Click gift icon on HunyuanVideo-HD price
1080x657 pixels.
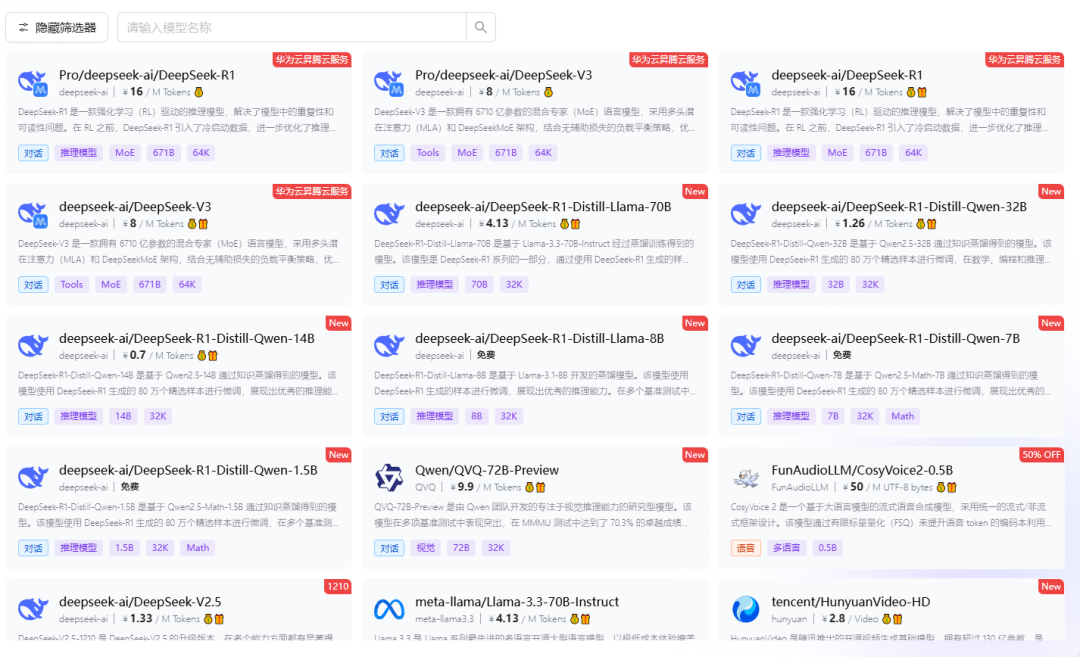point(898,619)
